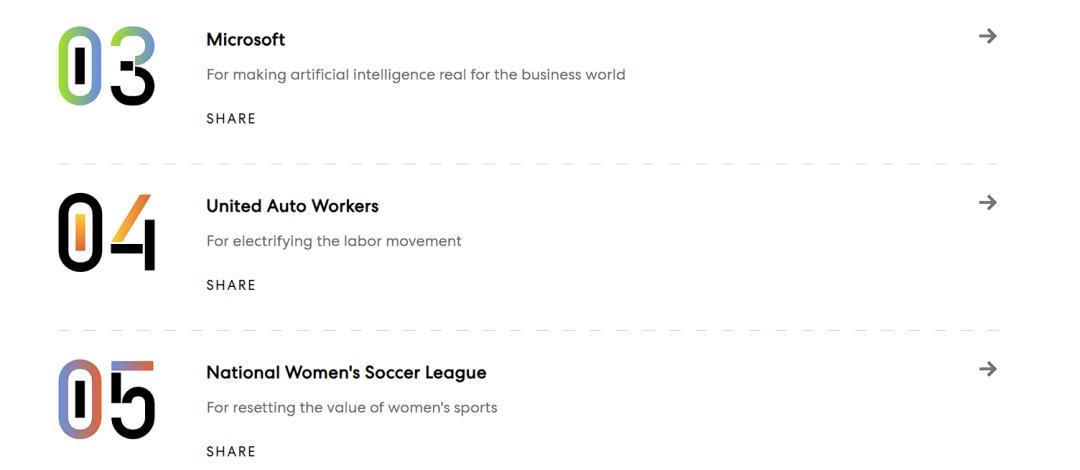The height and width of the screenshot is (470, 1080).
Task: Open United Auto Workers via its arrow
Action: tap(987, 203)
